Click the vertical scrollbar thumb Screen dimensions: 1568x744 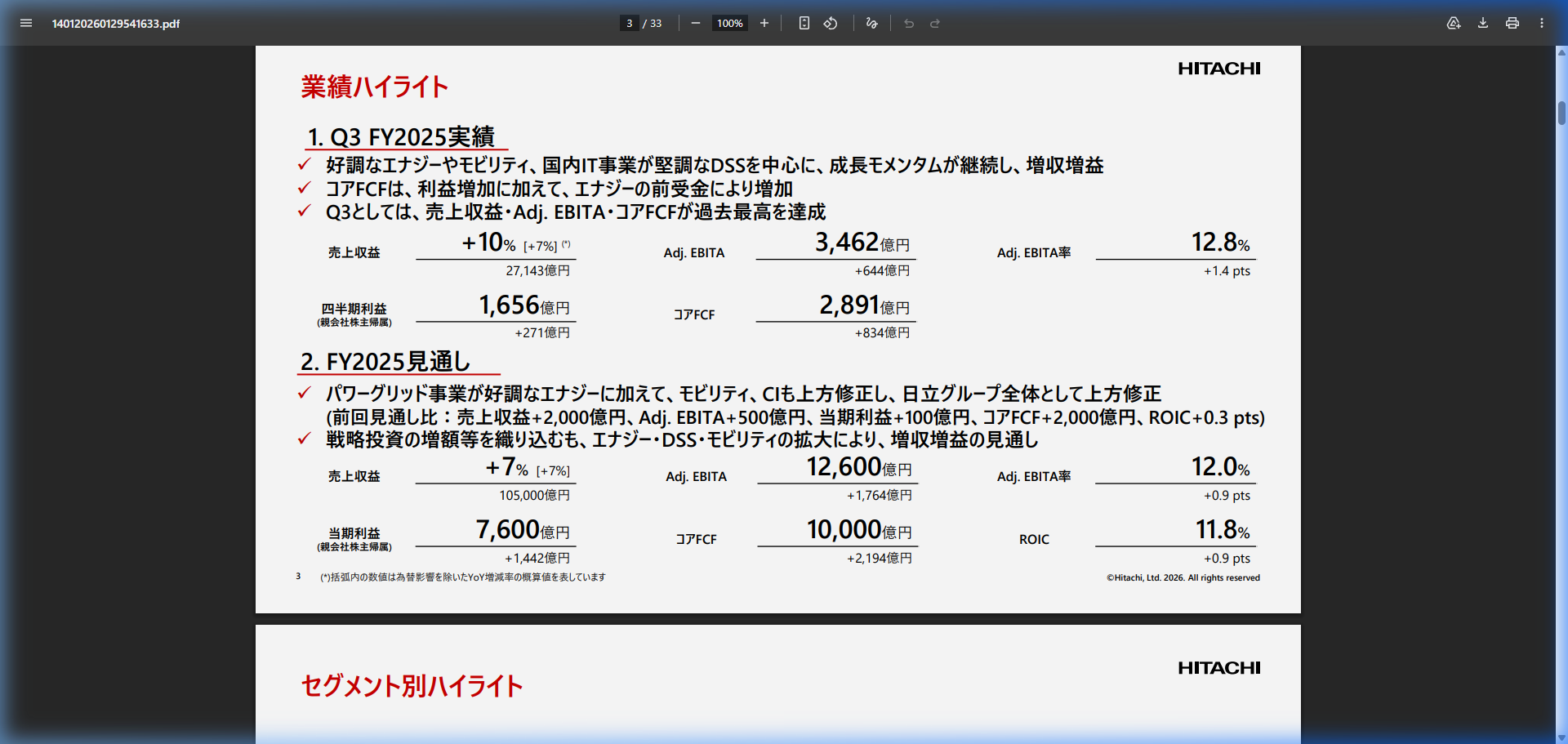tap(1561, 106)
